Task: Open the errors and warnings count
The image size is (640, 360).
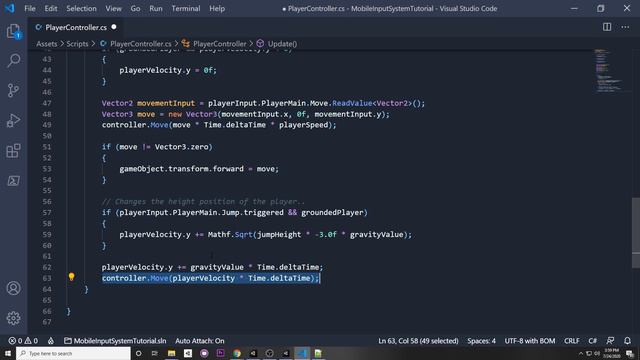Action: (23, 341)
